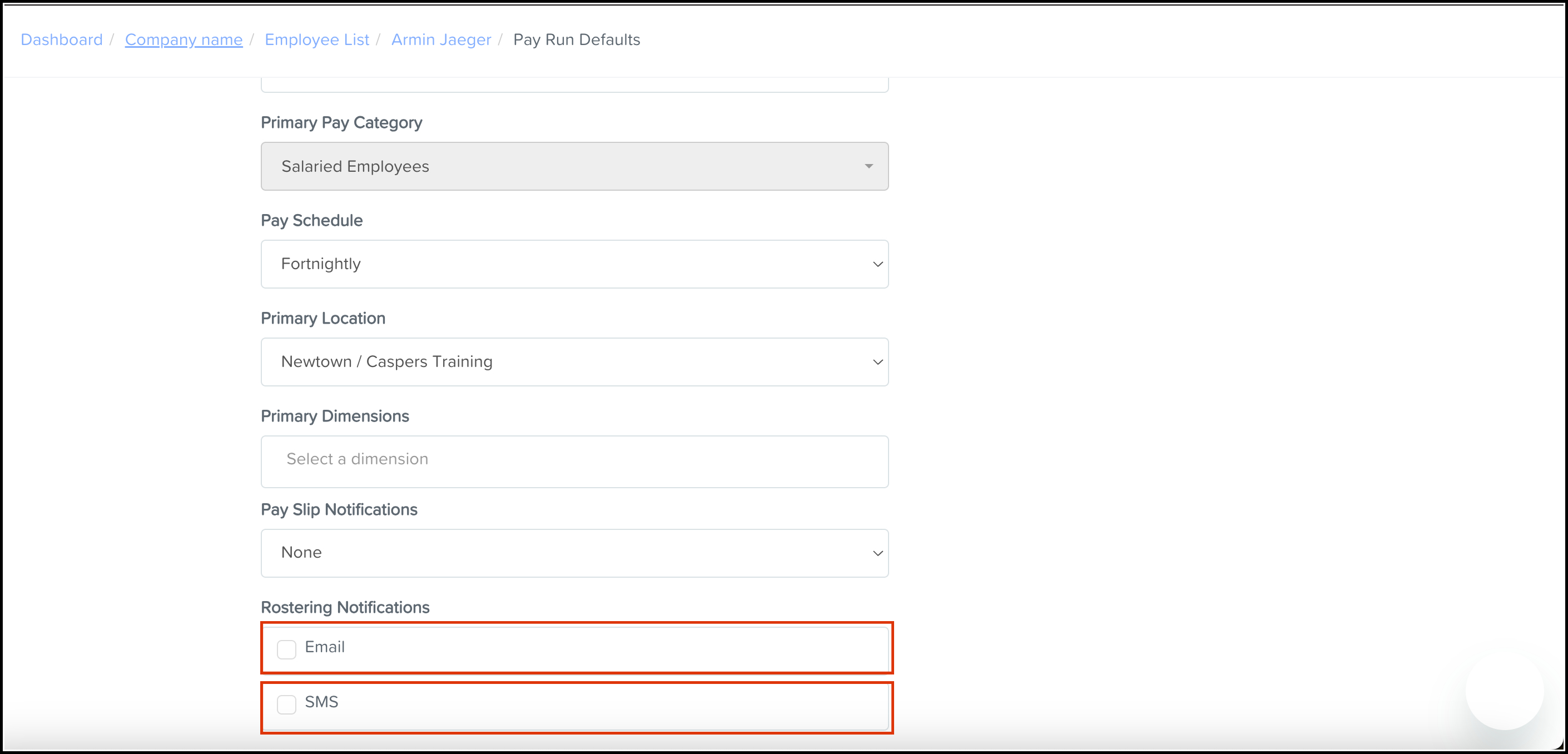Expand Pay Slip Notifications None dropdown
This screenshot has height=754, width=1568.
coord(573,553)
